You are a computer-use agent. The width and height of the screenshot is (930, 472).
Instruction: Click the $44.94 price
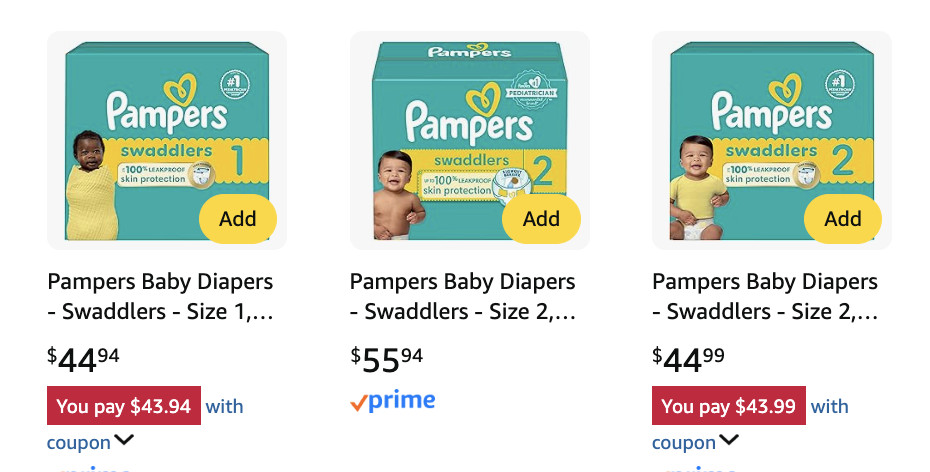(x=84, y=357)
